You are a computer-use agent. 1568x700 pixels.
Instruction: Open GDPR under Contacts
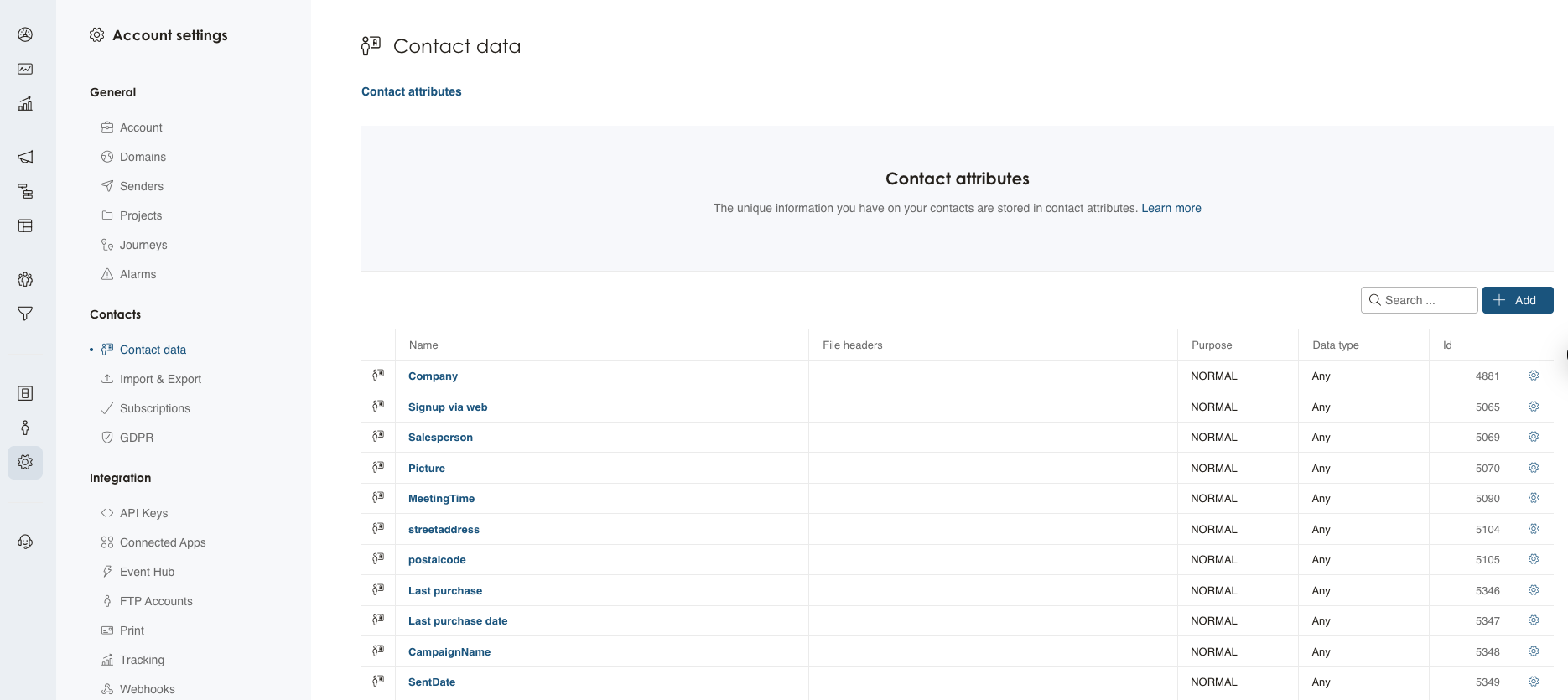click(137, 438)
